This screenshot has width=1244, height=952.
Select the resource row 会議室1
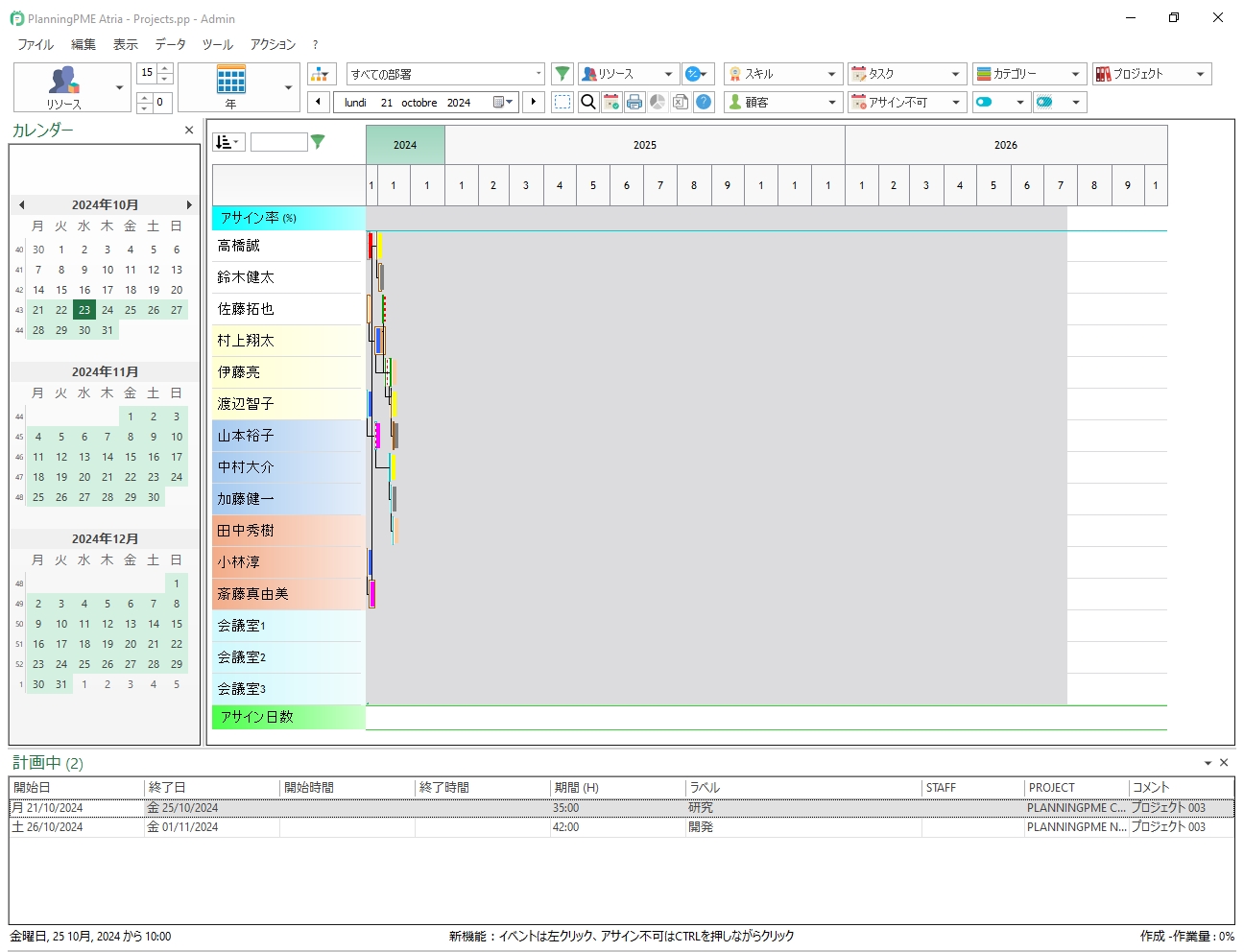[x=288, y=626]
